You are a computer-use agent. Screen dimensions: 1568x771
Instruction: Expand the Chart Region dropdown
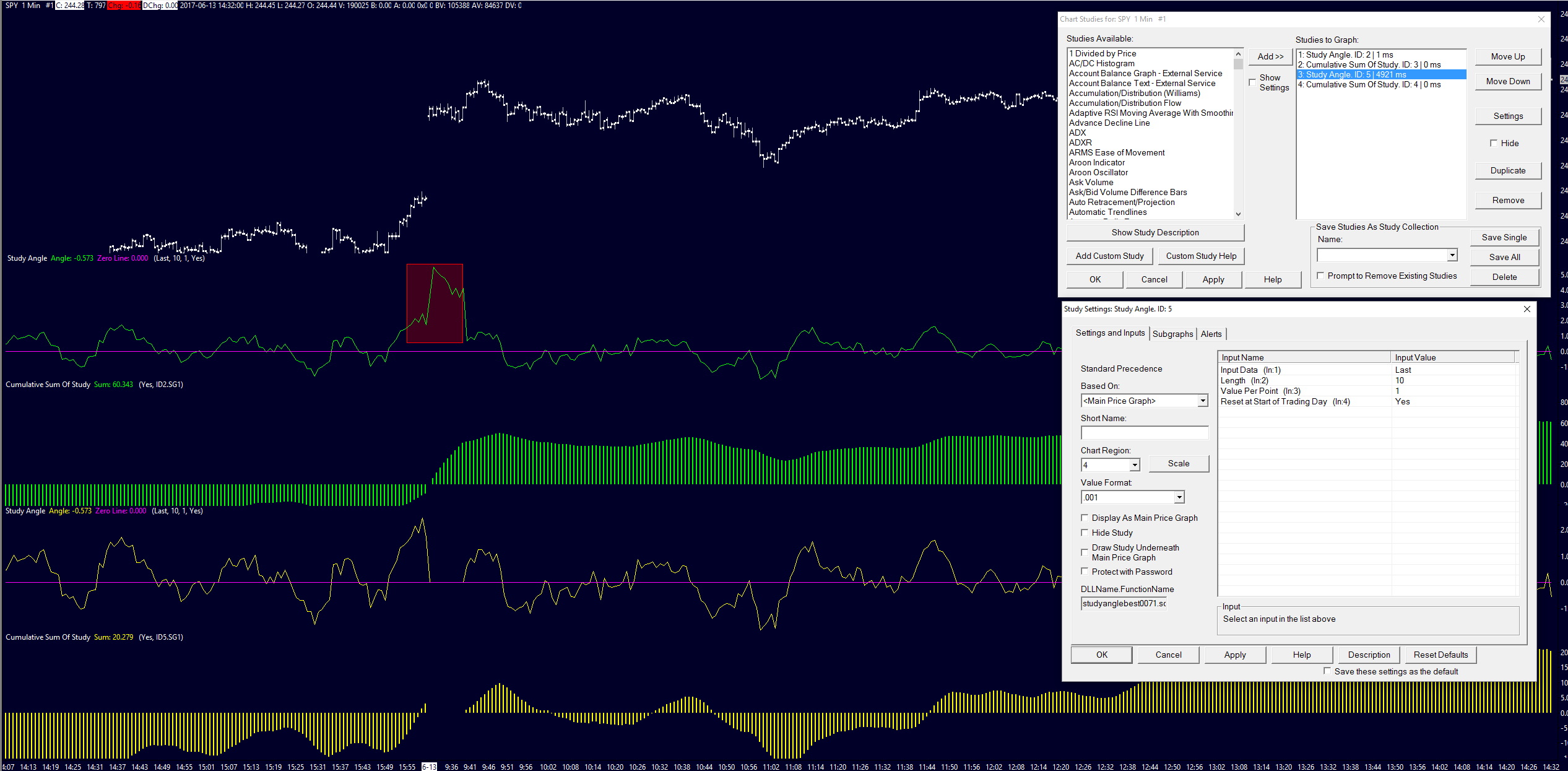click(1134, 465)
